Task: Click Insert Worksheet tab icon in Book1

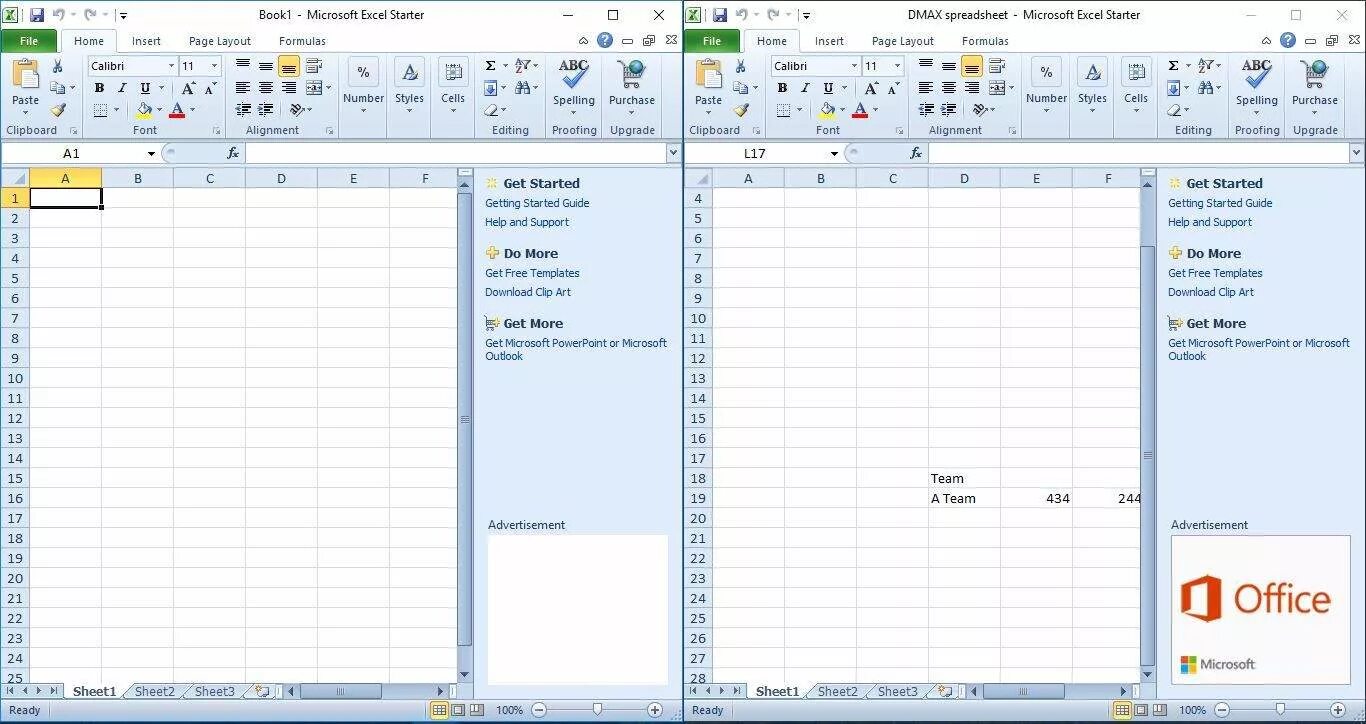Action: 262,691
